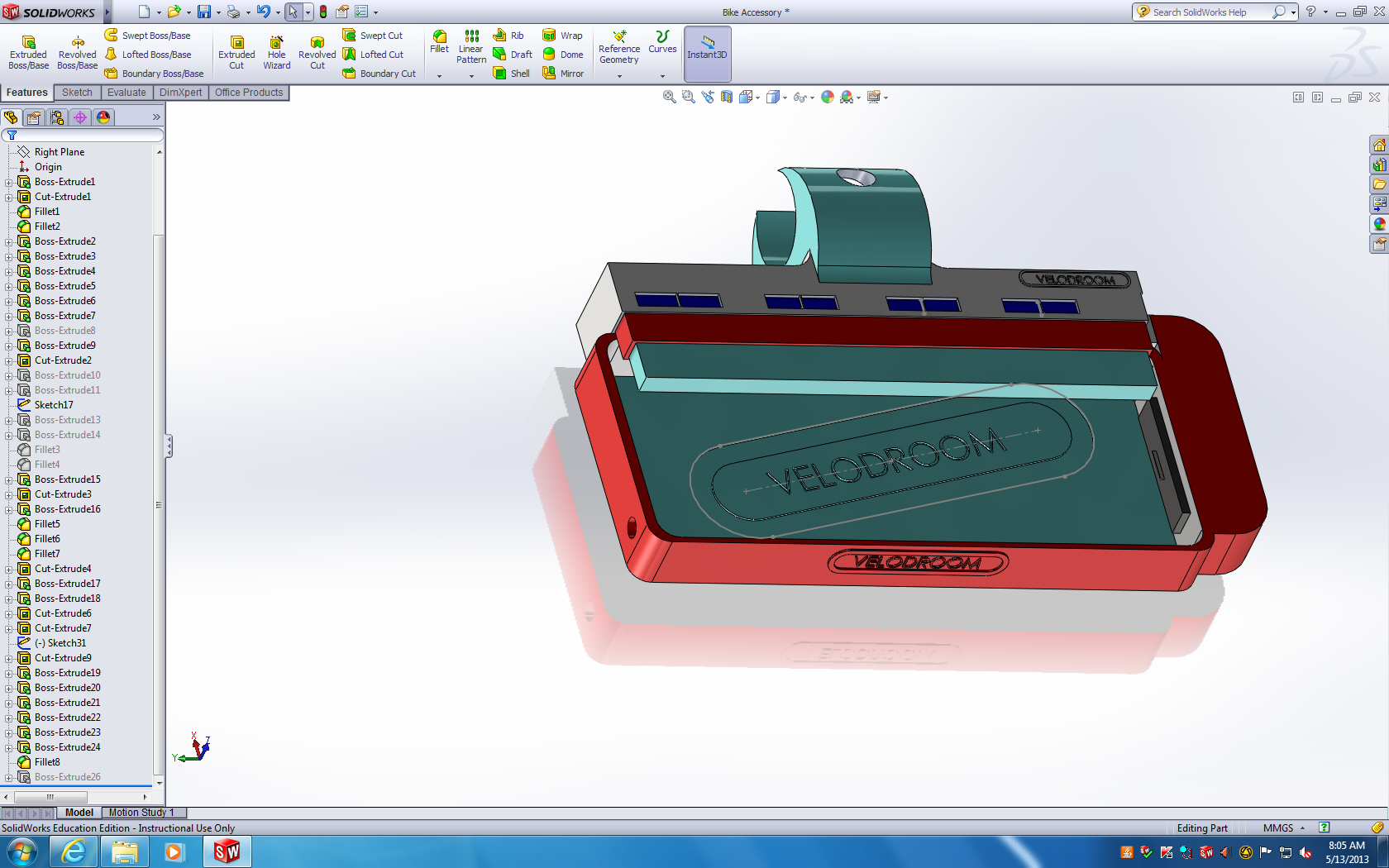Open Appearances task pane color ball
This screenshot has width=1389, height=868.
click(x=1379, y=224)
